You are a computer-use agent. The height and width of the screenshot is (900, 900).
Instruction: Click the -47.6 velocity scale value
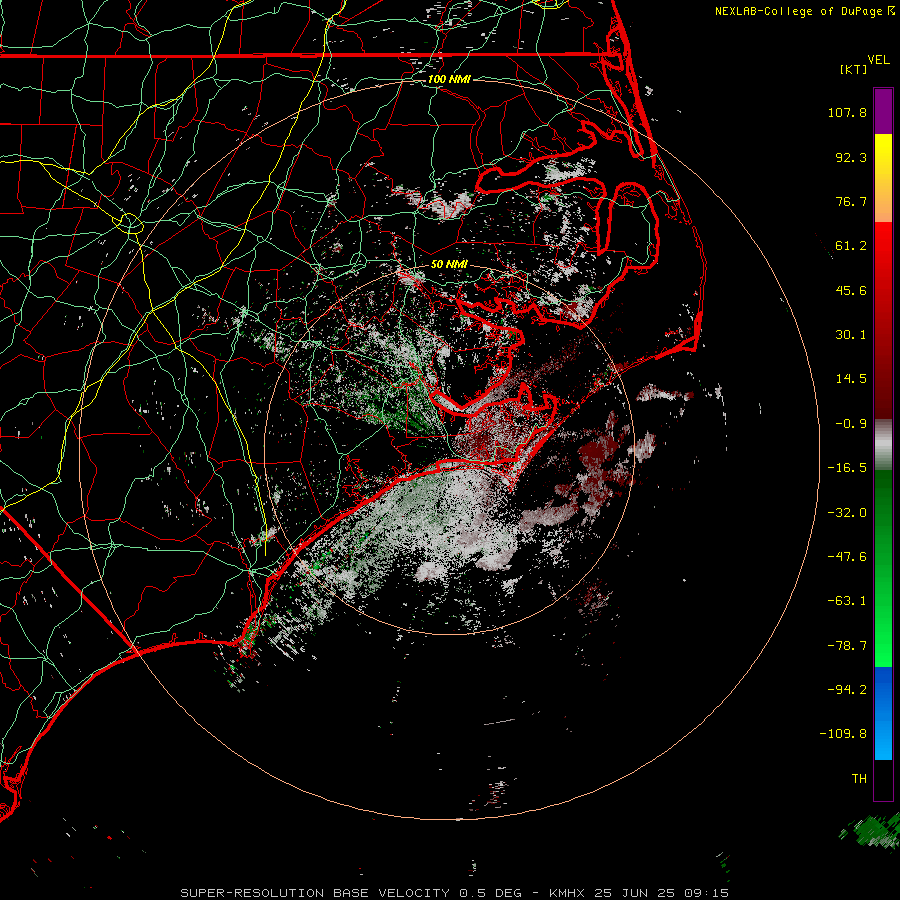[x=847, y=557]
